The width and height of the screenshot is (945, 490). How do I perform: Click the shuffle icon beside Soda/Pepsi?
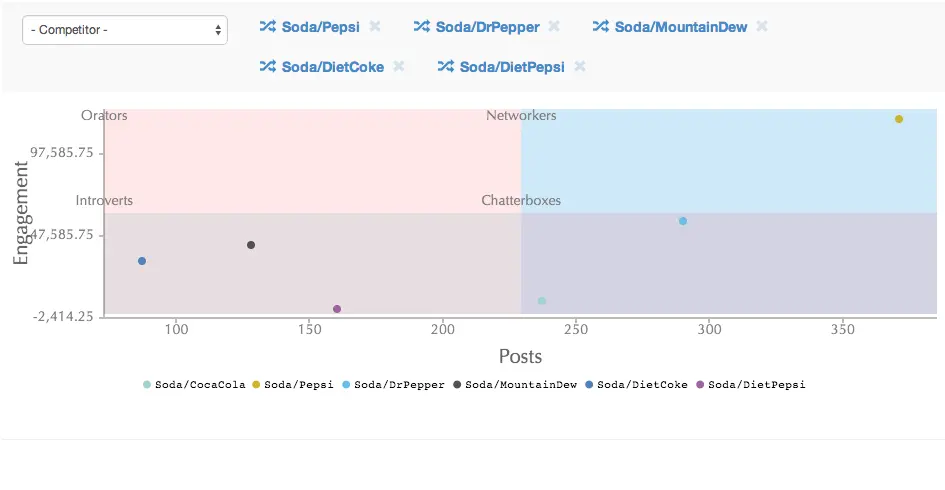(267, 27)
